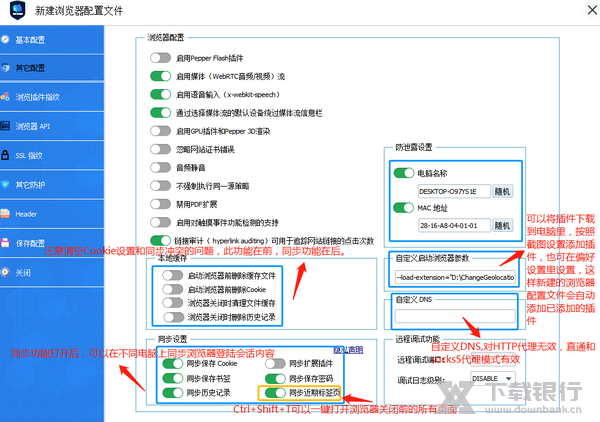The width and height of the screenshot is (600, 422).
Task: Open the 基本配置 tab
Action: [30, 40]
